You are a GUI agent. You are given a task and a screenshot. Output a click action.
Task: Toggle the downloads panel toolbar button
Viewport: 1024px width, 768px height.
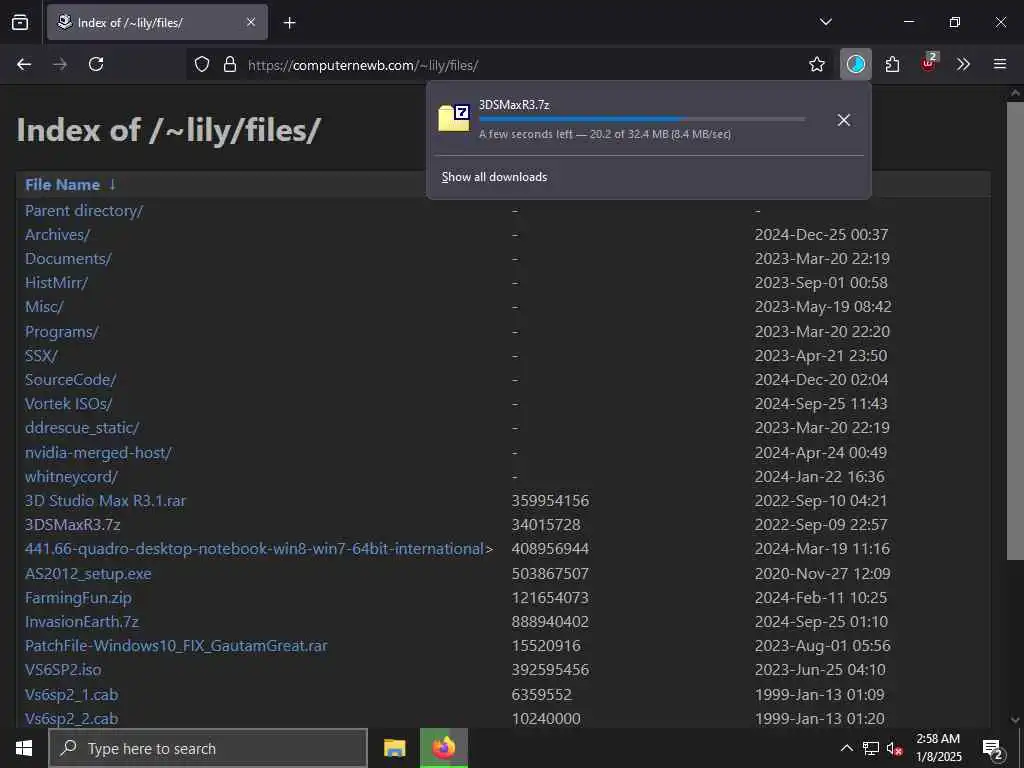[x=856, y=64]
